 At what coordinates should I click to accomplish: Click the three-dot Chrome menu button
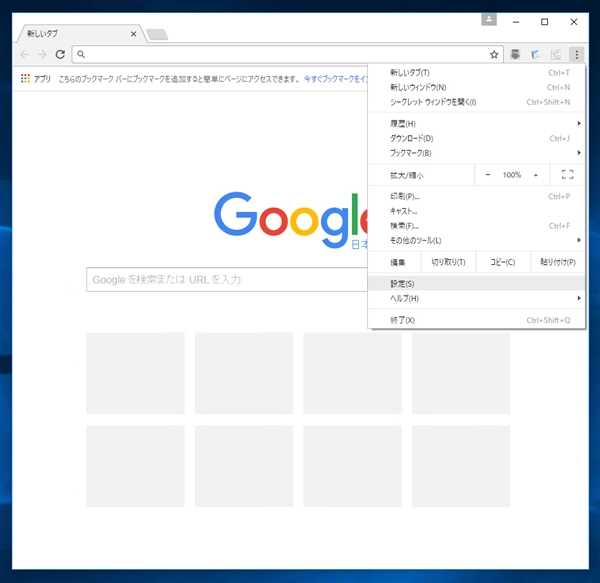(576, 54)
